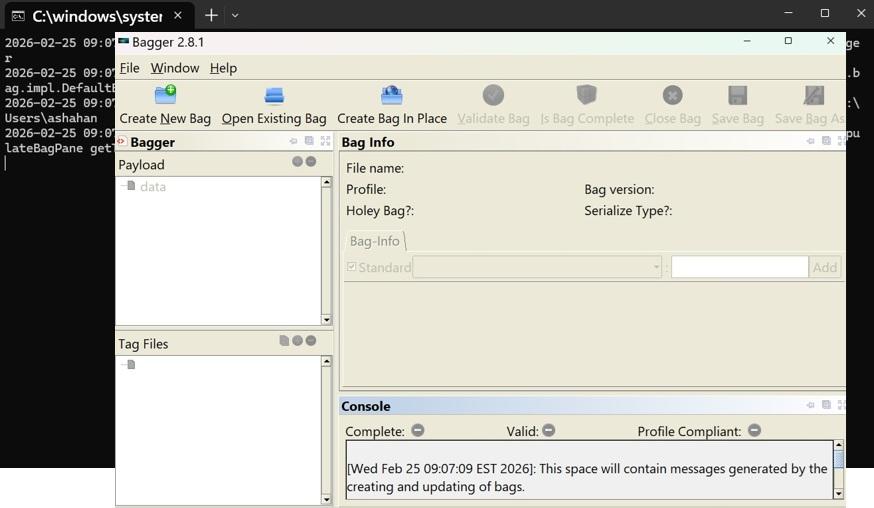Click the Valid status indicator icon
874x508 pixels.
(549, 430)
